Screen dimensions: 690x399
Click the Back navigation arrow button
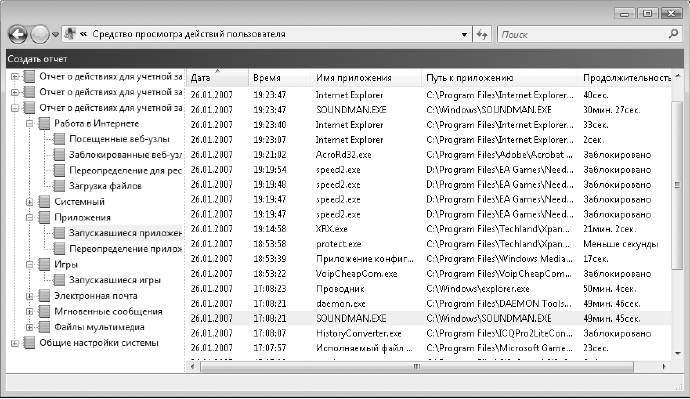(18, 34)
